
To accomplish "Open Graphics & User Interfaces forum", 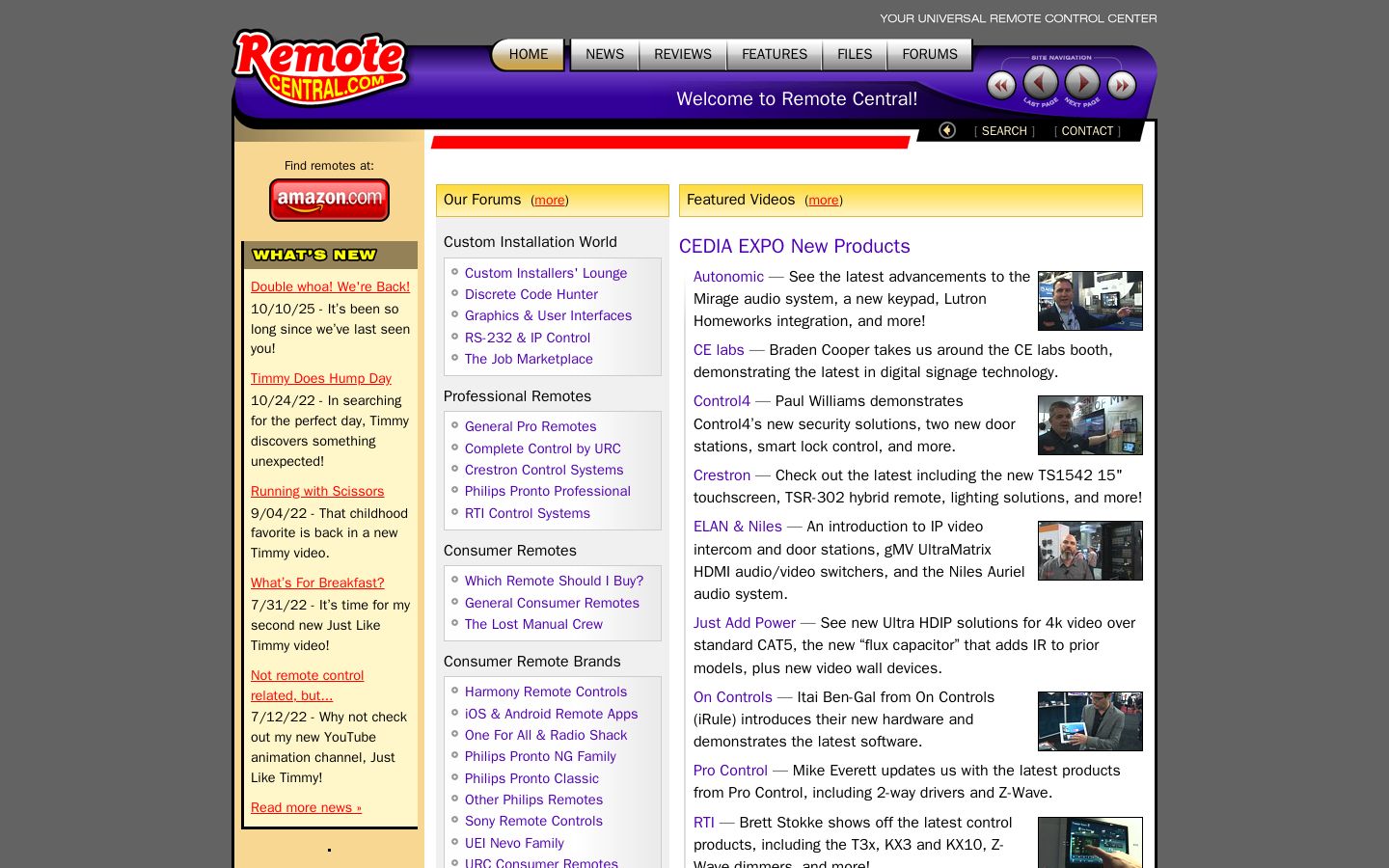I will pyautogui.click(x=548, y=315).
